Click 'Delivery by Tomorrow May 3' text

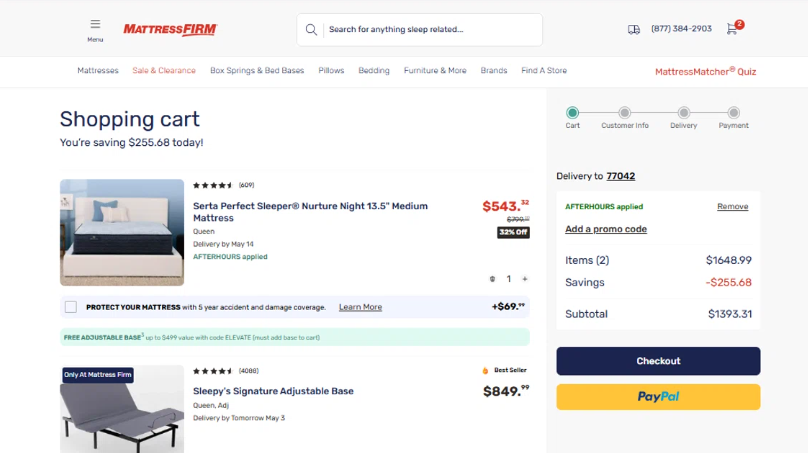click(x=239, y=418)
